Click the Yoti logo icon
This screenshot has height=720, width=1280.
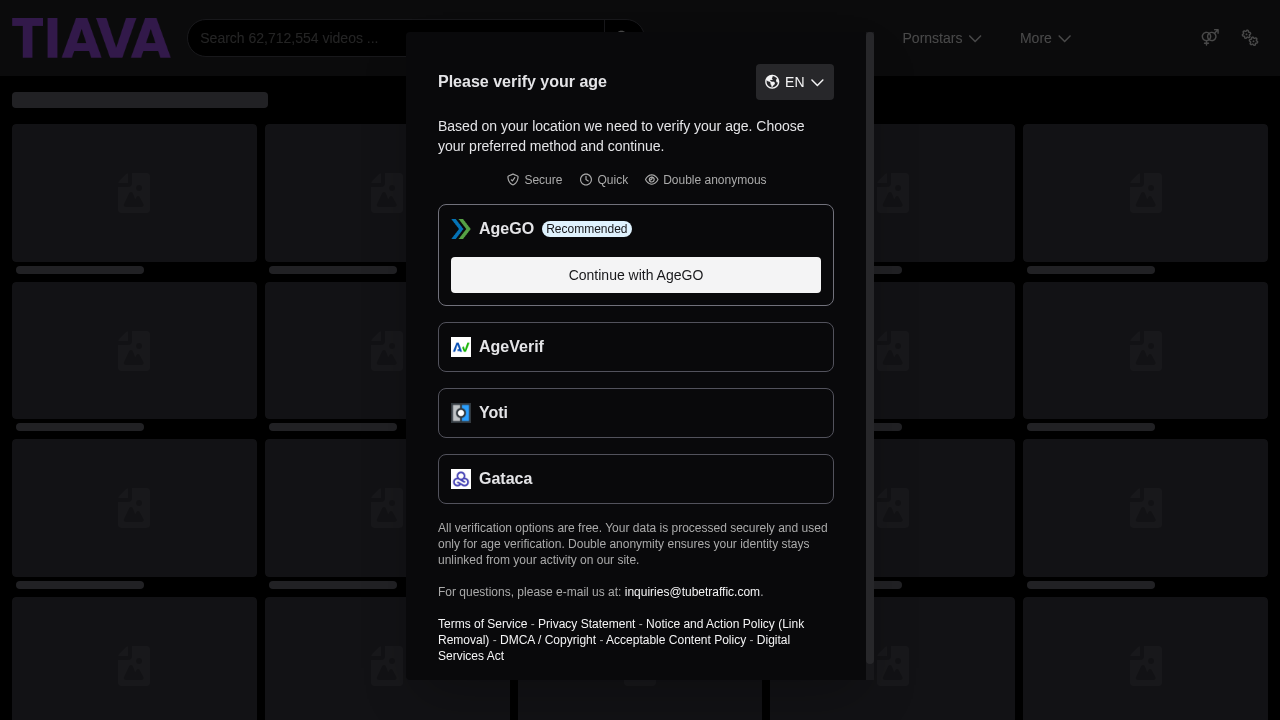(461, 413)
